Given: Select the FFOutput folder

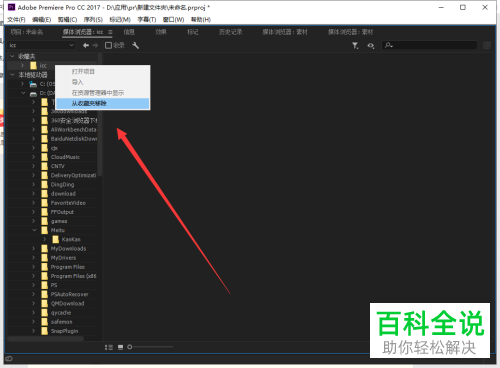Looking at the screenshot, I should tap(62, 212).
